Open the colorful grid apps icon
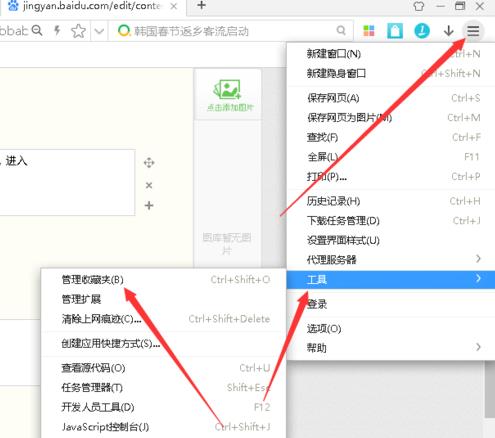Screen dimensions: 495x438 click(369, 31)
